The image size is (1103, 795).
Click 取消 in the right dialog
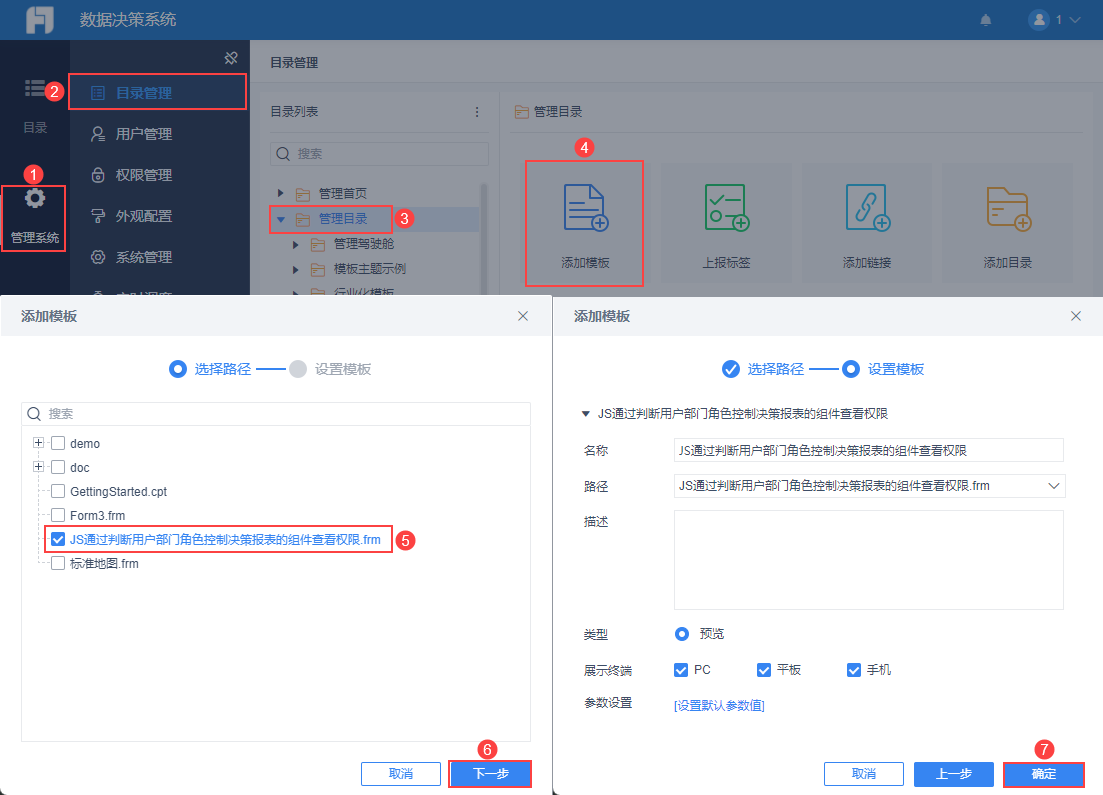pos(864,774)
